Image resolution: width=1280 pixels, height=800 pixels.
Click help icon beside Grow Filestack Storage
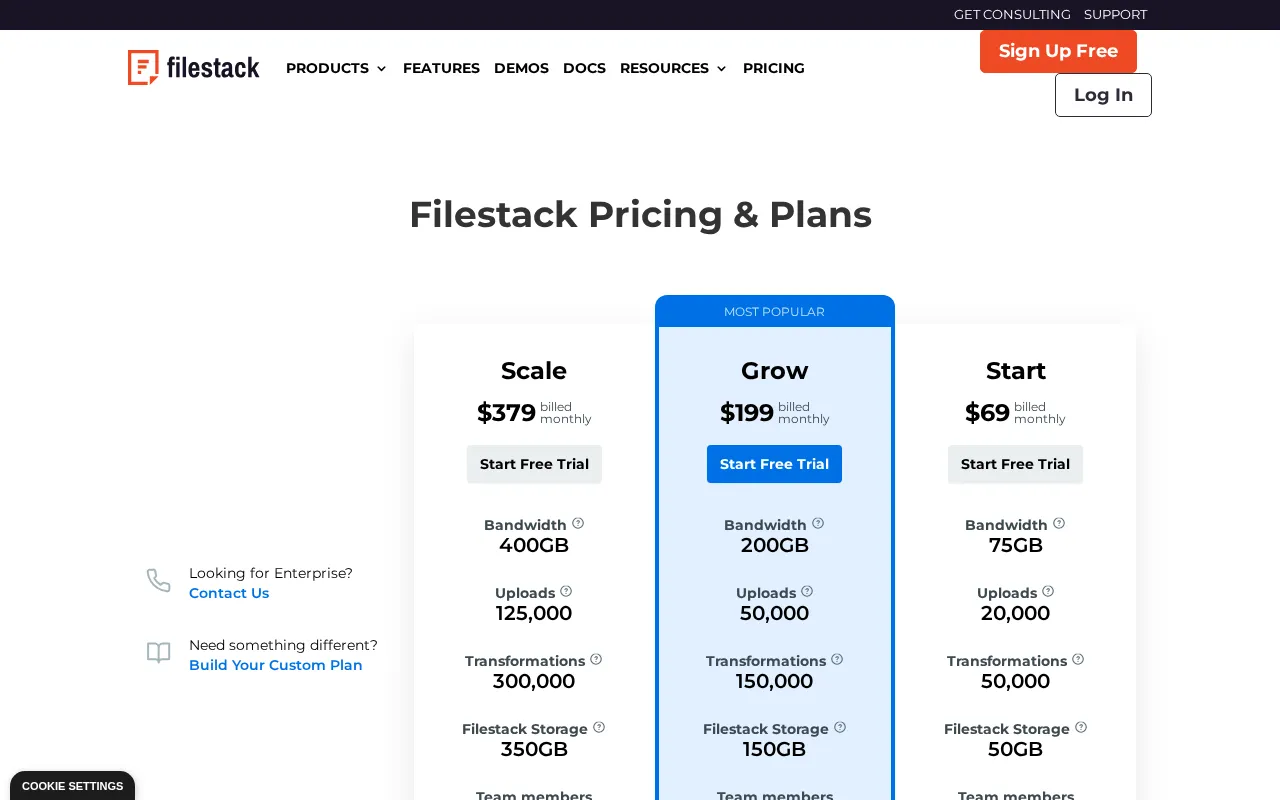(840, 727)
